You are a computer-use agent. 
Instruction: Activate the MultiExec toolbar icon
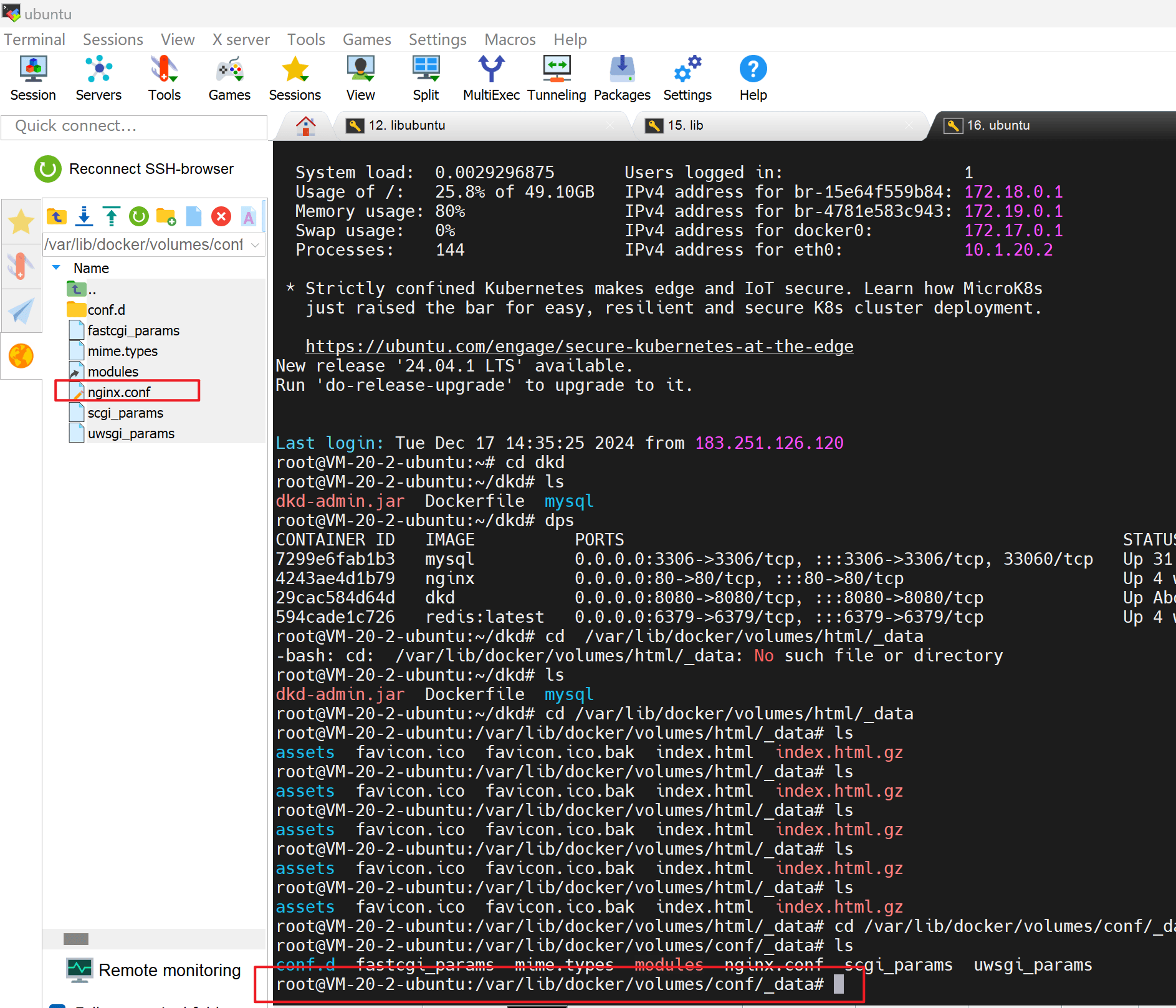pos(491,78)
